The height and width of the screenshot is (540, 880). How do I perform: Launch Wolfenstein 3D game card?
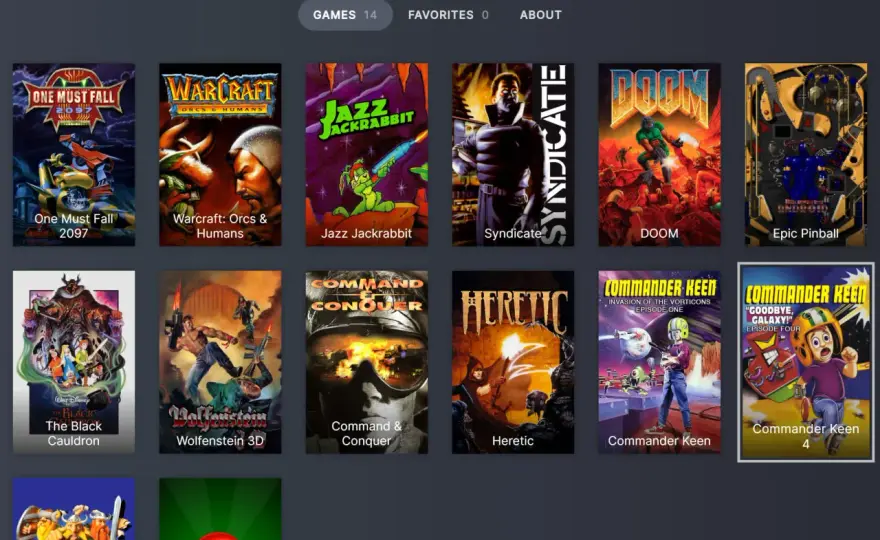[x=221, y=362]
